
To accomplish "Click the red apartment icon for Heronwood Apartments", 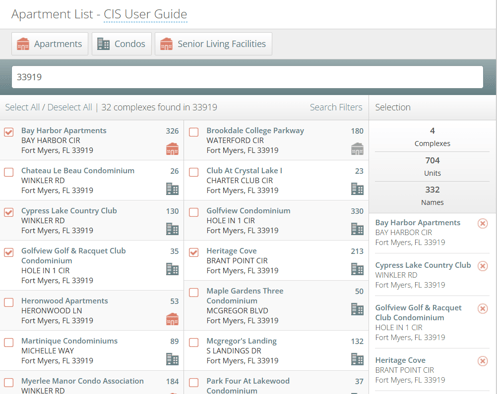I will point(172,319).
